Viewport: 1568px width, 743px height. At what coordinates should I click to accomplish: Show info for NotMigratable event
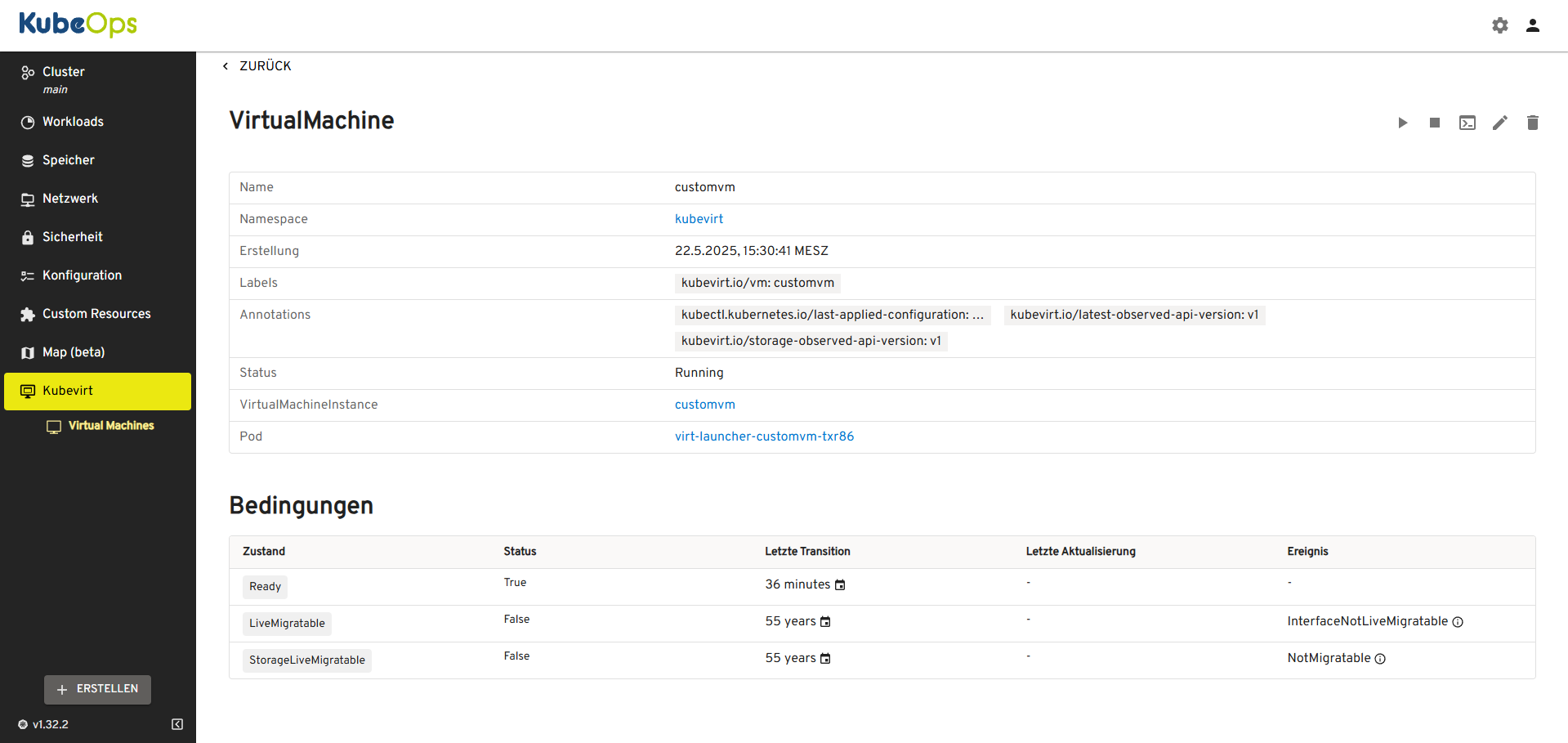tap(1380, 659)
